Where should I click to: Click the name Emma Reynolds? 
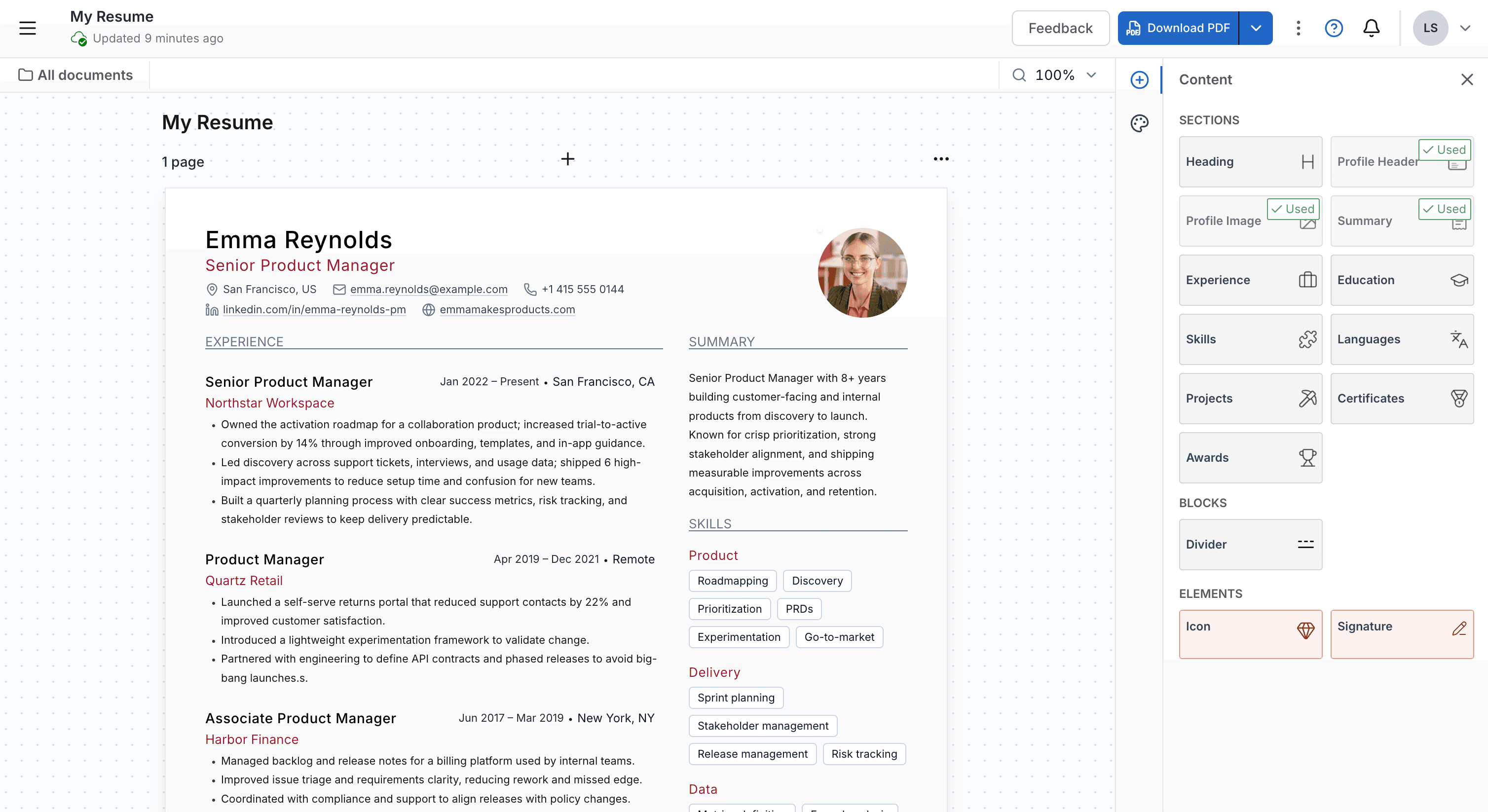[x=298, y=240]
